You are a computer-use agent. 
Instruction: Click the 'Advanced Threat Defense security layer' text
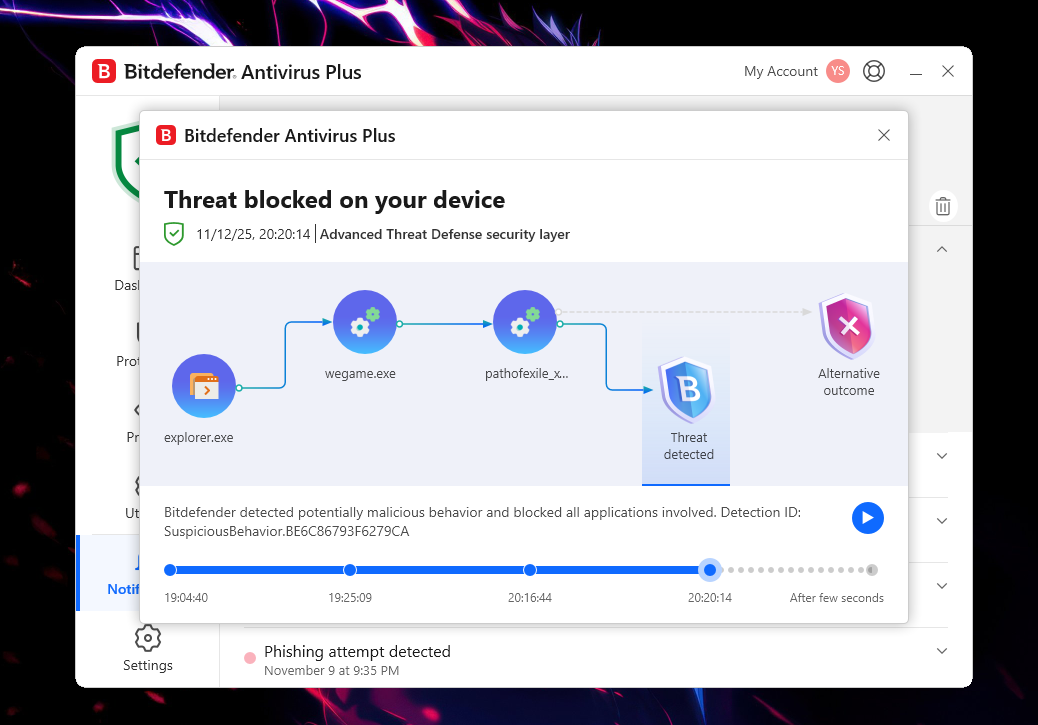445,234
